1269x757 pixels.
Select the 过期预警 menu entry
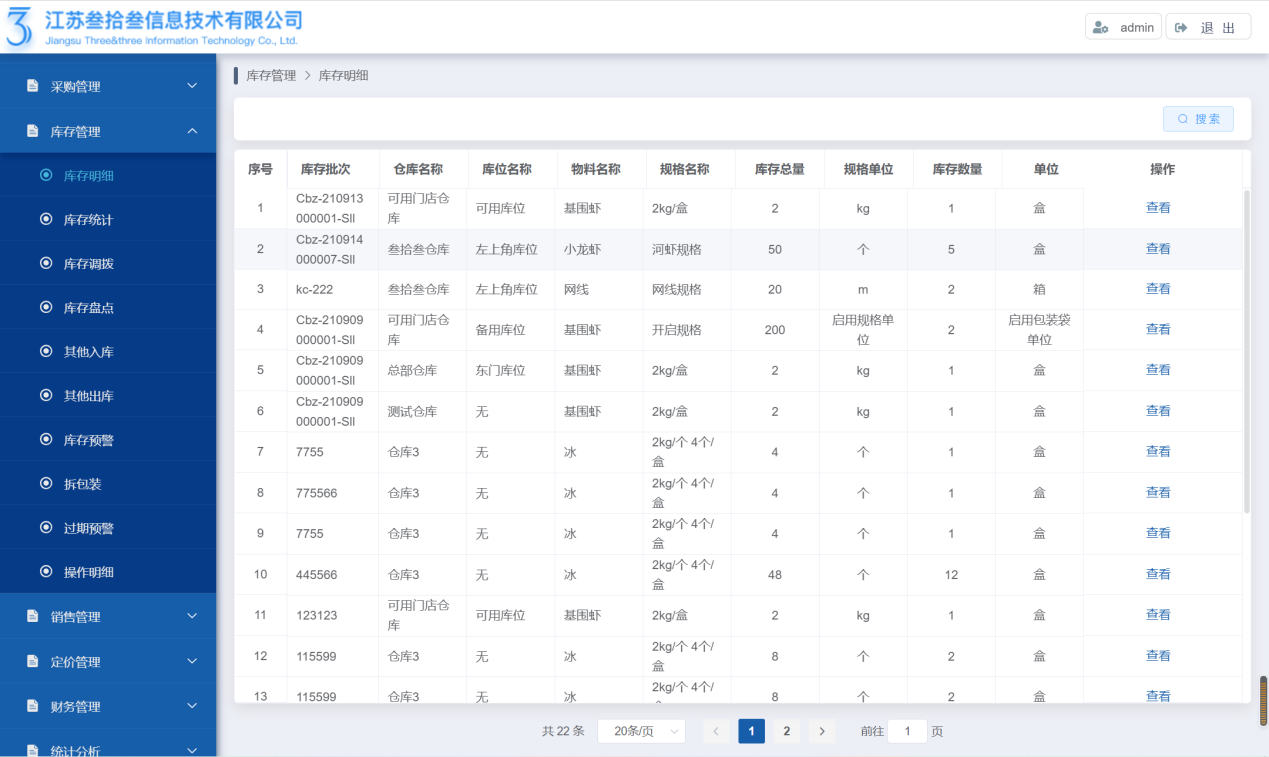88,528
